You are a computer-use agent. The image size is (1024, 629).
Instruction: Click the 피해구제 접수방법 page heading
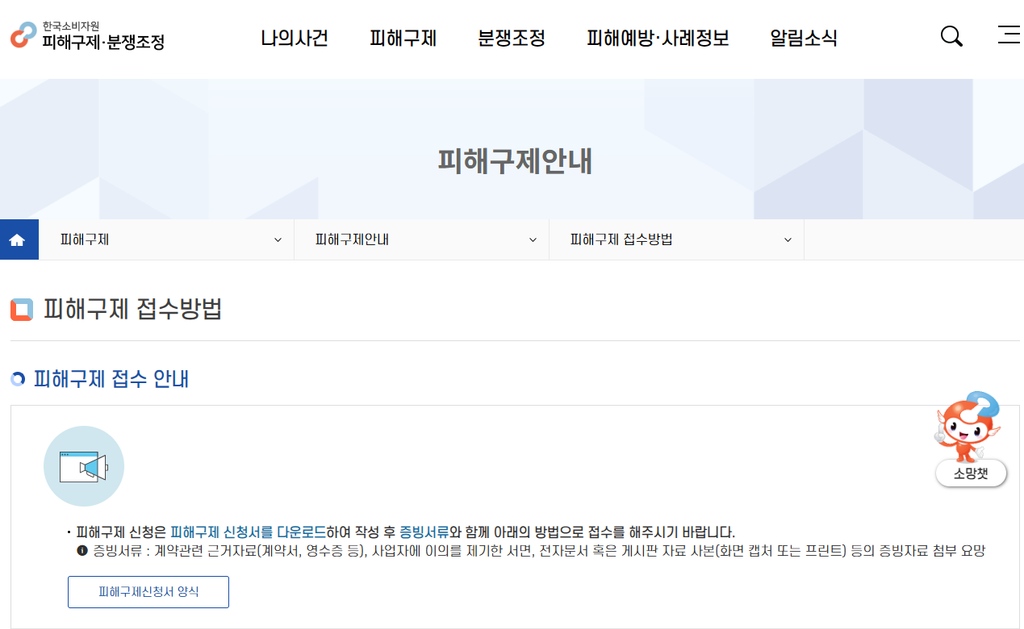click(x=133, y=309)
